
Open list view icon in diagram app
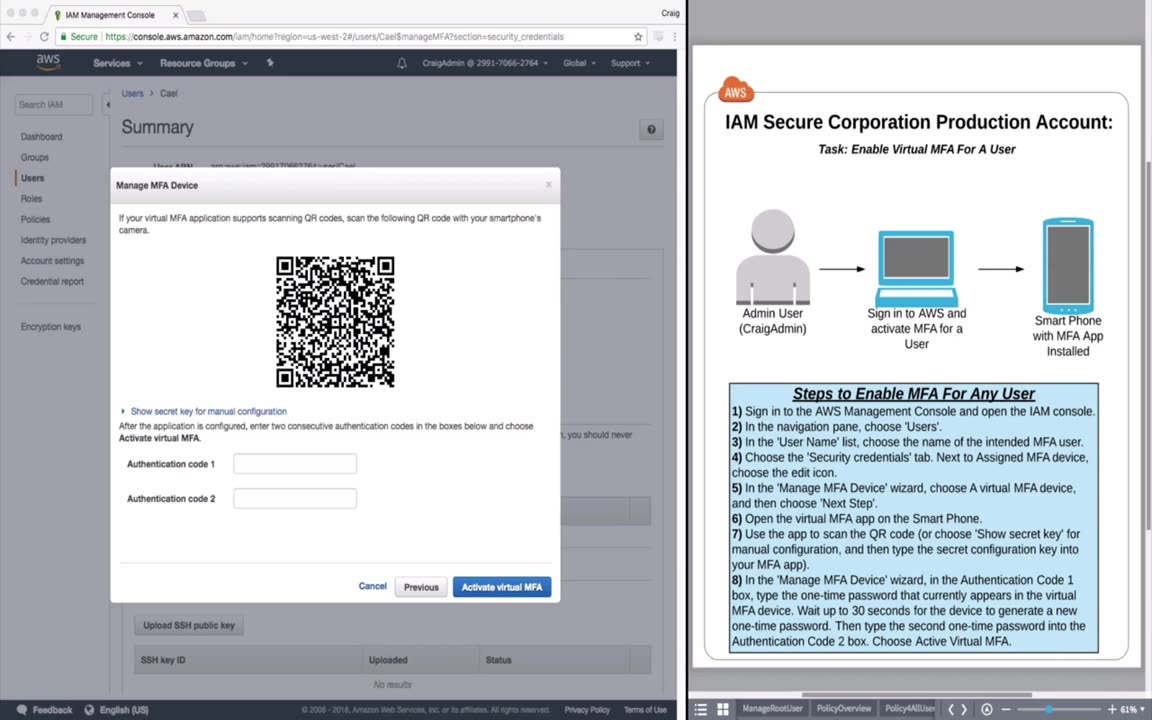(701, 709)
